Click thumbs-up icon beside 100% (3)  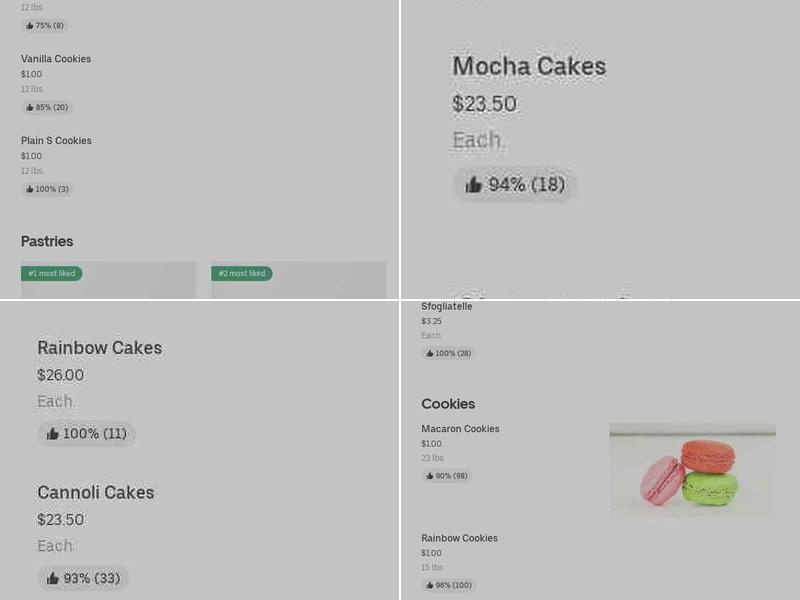(30, 190)
